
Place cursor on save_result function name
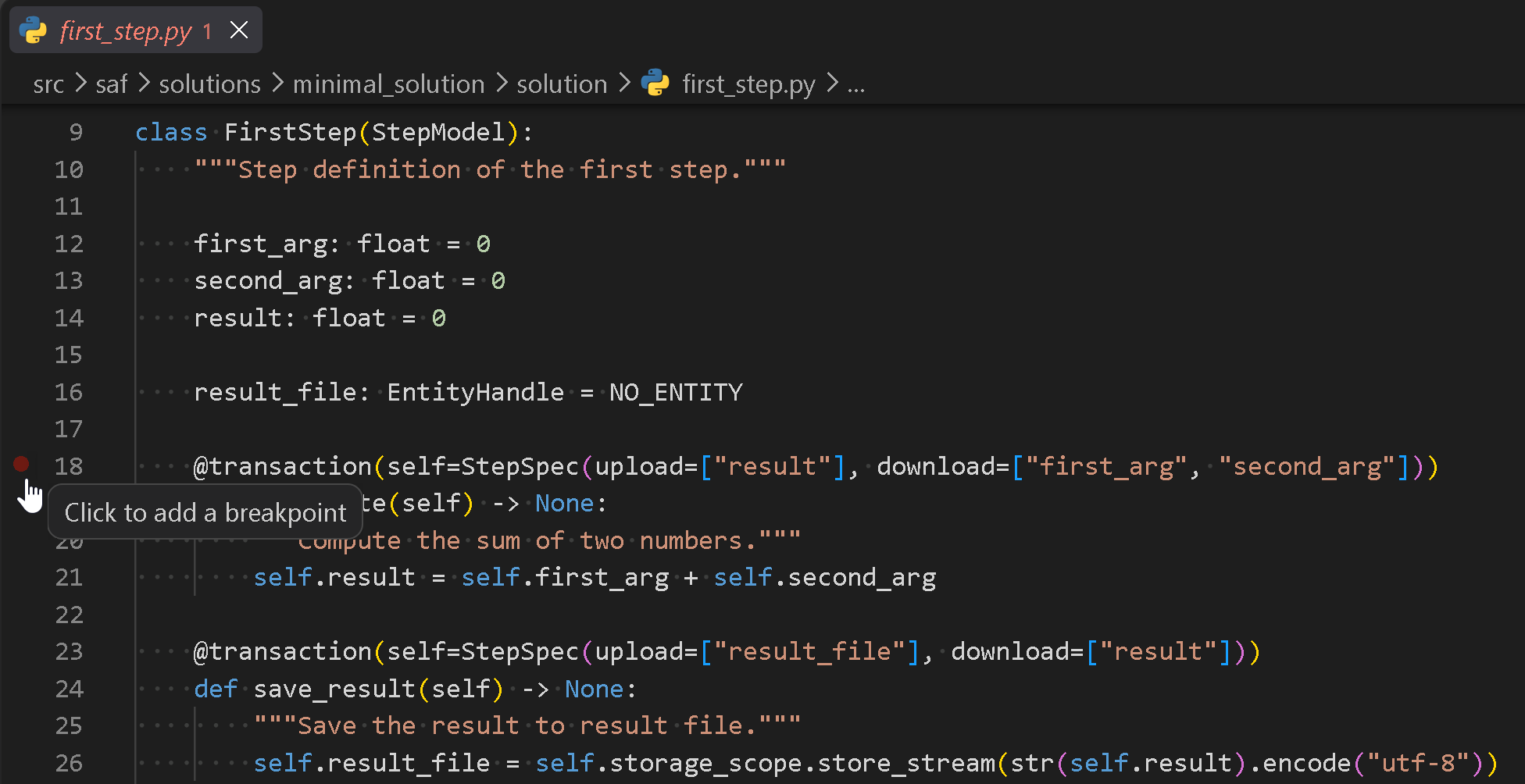[334, 689]
